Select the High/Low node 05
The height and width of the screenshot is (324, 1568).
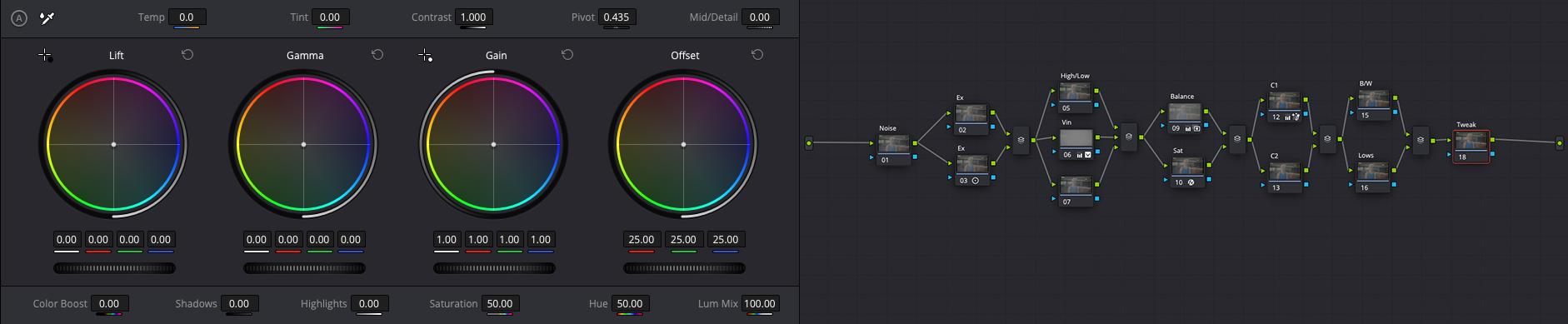pos(1076,97)
